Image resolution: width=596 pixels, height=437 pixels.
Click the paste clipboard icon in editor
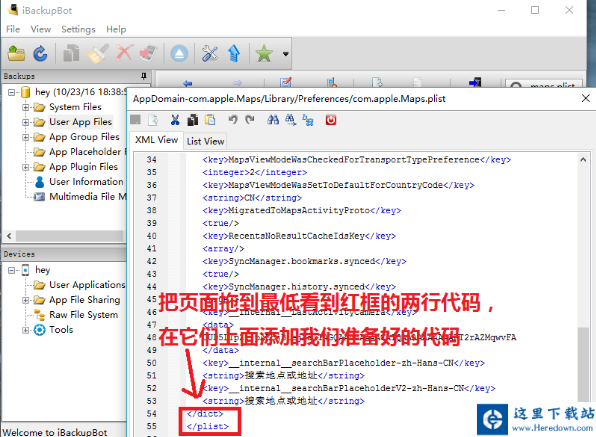(x=210, y=120)
